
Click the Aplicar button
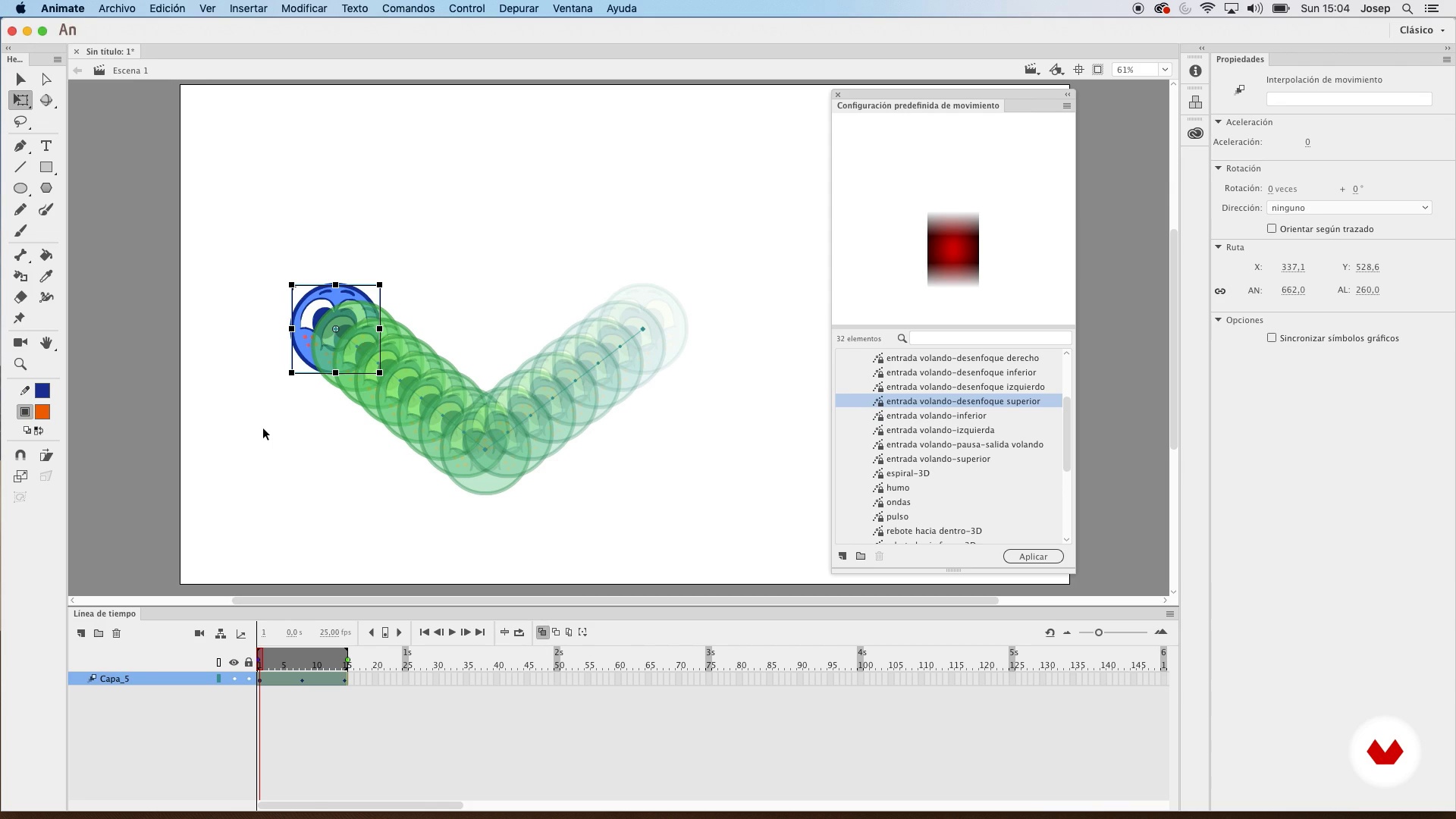click(1033, 557)
